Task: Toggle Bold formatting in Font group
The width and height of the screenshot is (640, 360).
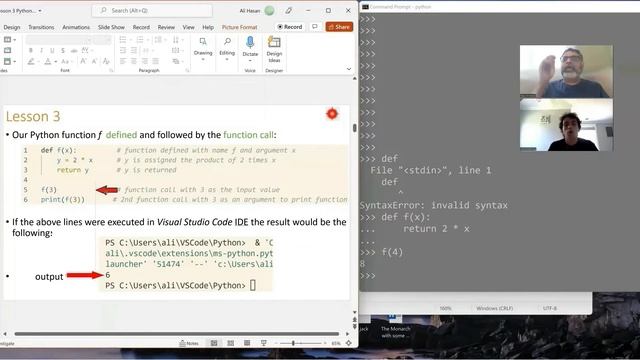Action: tap(31, 51)
